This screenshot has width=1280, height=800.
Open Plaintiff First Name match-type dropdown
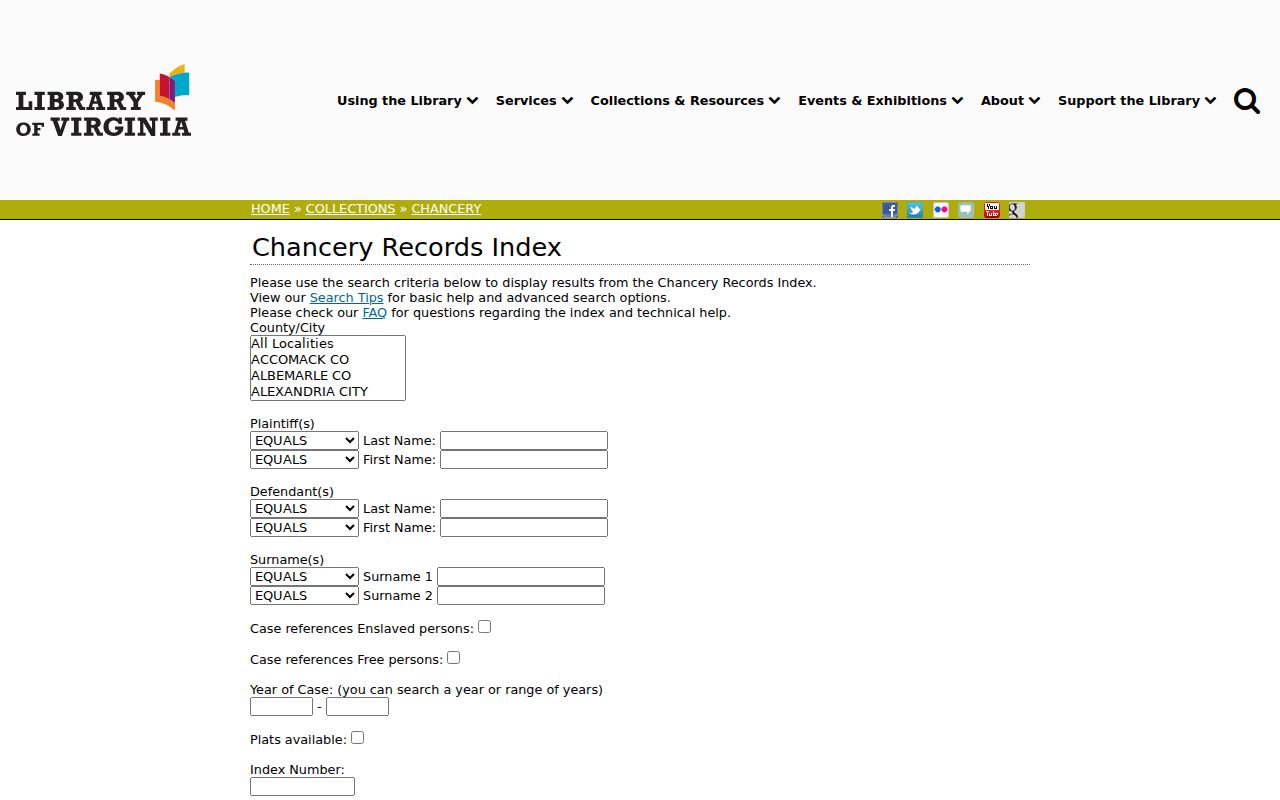[x=304, y=460]
